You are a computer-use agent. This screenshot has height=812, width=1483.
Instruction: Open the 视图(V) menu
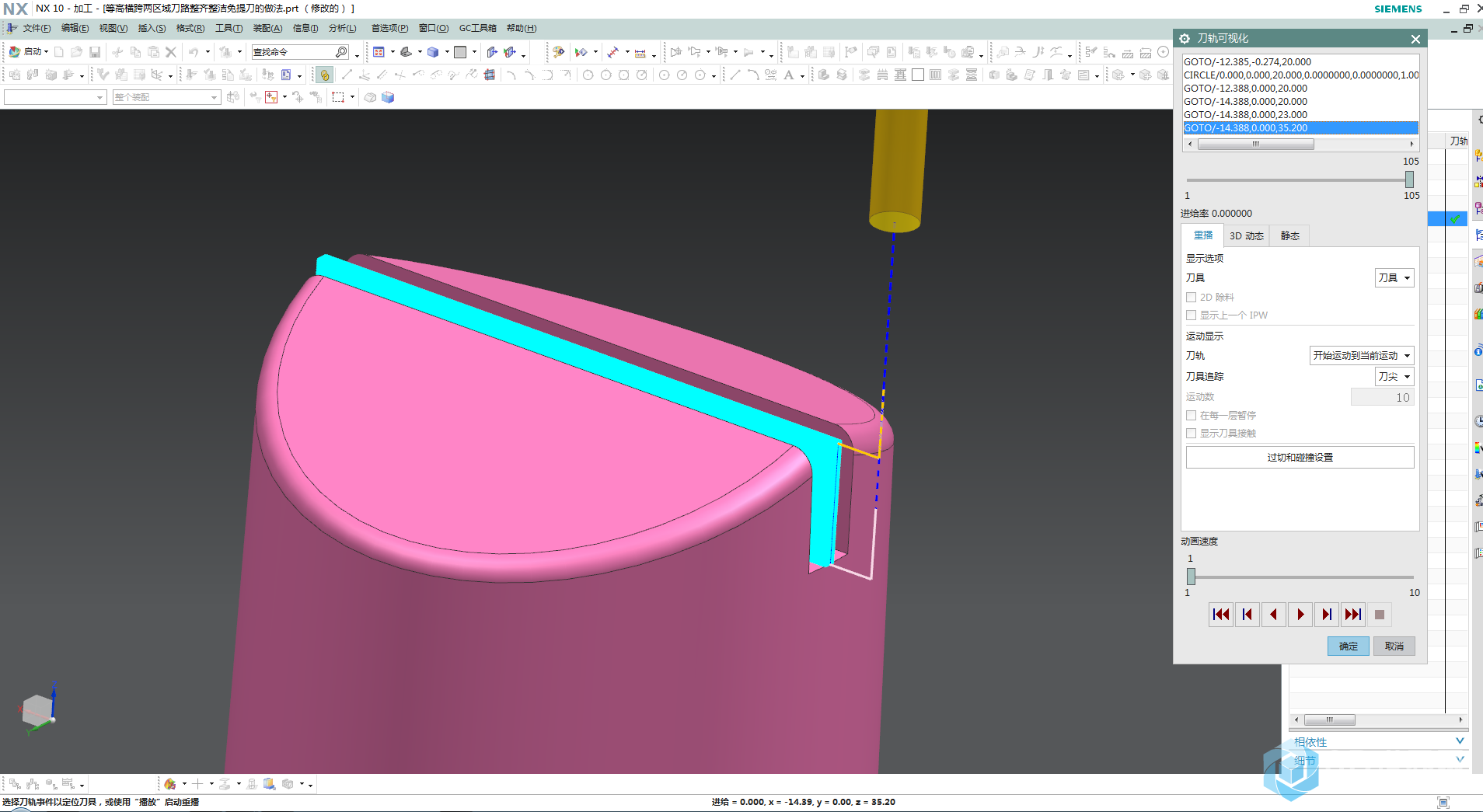pyautogui.click(x=113, y=28)
